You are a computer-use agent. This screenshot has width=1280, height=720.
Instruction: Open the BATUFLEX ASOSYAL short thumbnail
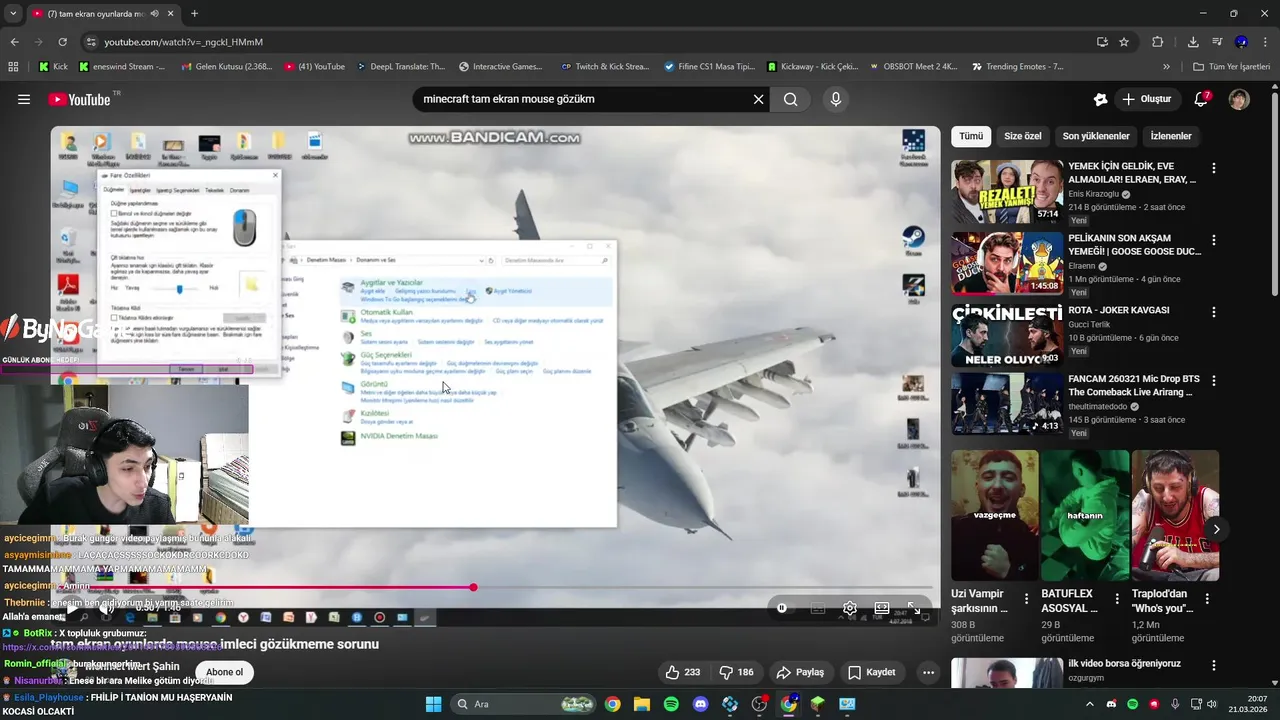click(x=1085, y=516)
